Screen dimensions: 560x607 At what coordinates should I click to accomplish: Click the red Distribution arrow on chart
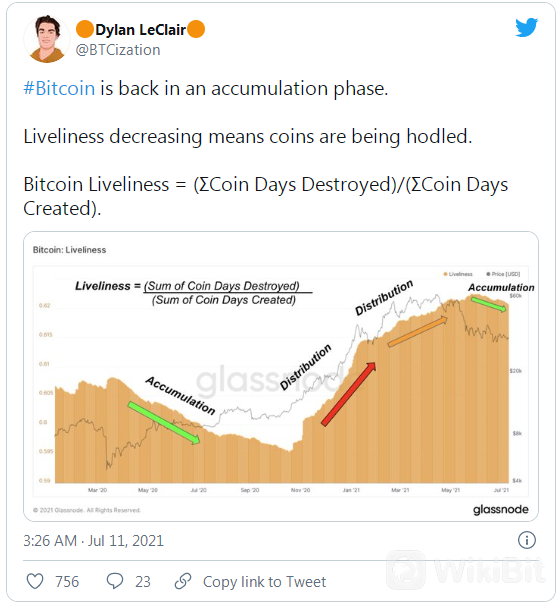tap(348, 394)
